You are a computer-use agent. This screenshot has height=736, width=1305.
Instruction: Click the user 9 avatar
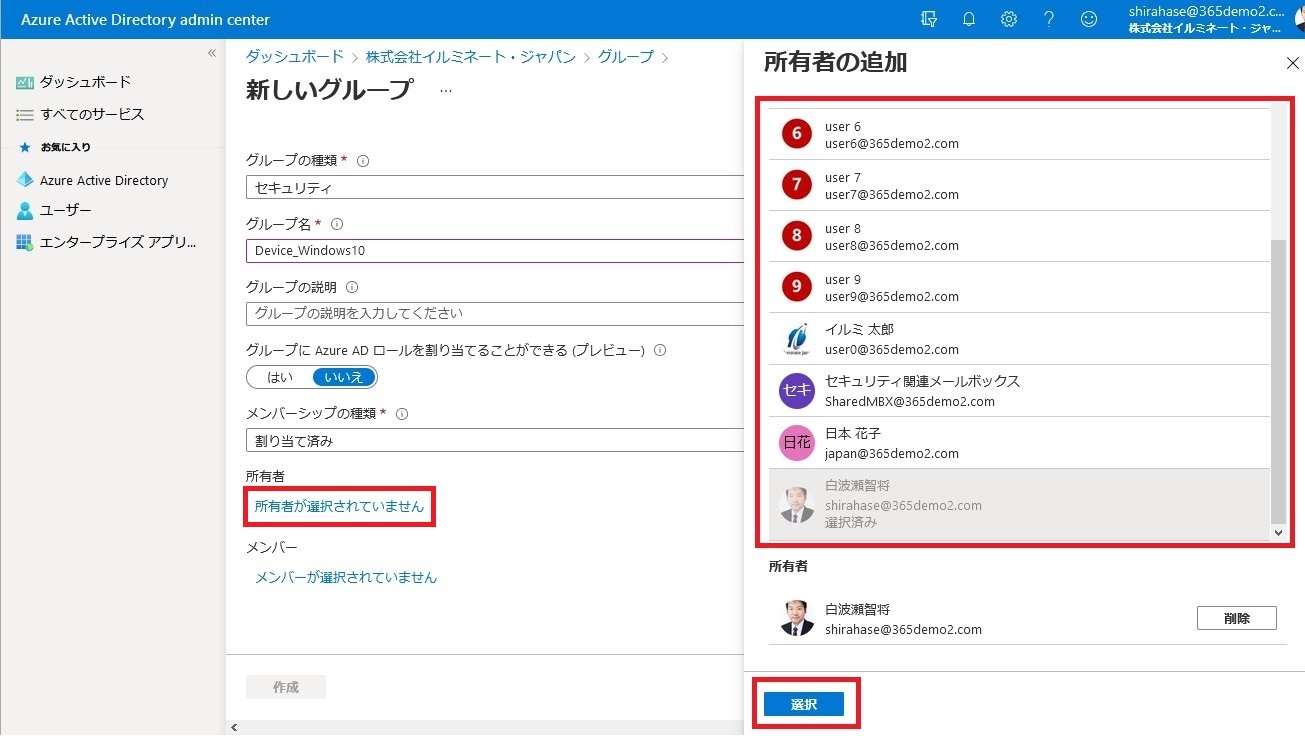tap(797, 287)
